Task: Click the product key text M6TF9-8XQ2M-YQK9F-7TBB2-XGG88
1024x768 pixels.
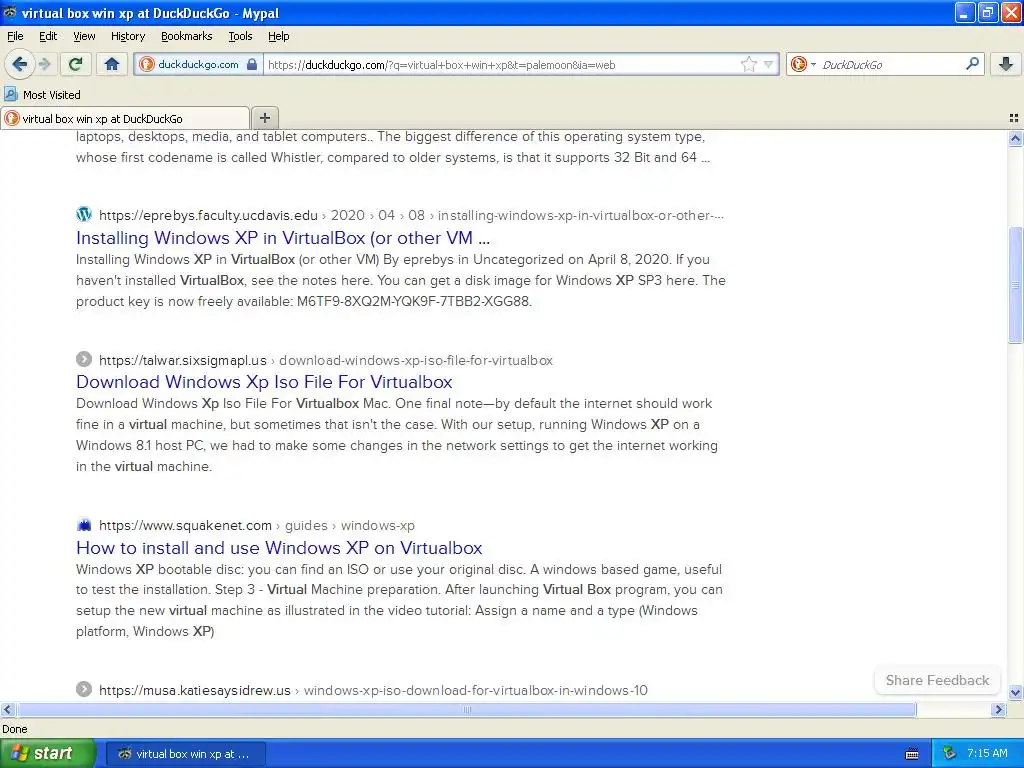Action: (413, 302)
